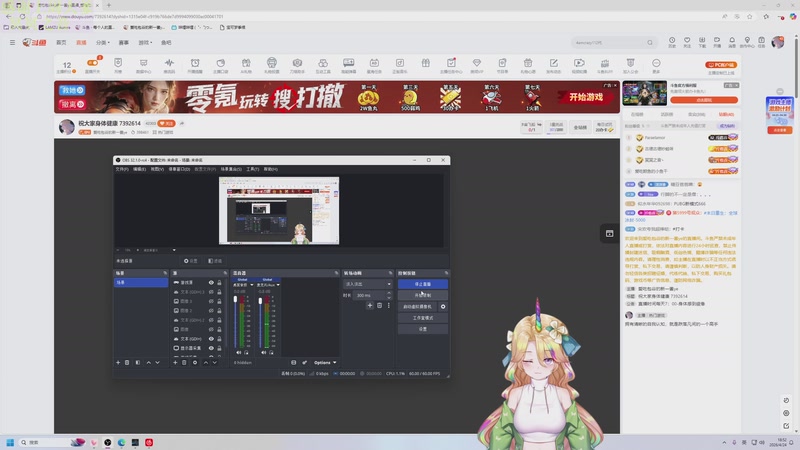This screenshot has width=800, height=450.
Task: Open 设置 from OBS controls panel
Action: pyautogui.click(x=422, y=329)
